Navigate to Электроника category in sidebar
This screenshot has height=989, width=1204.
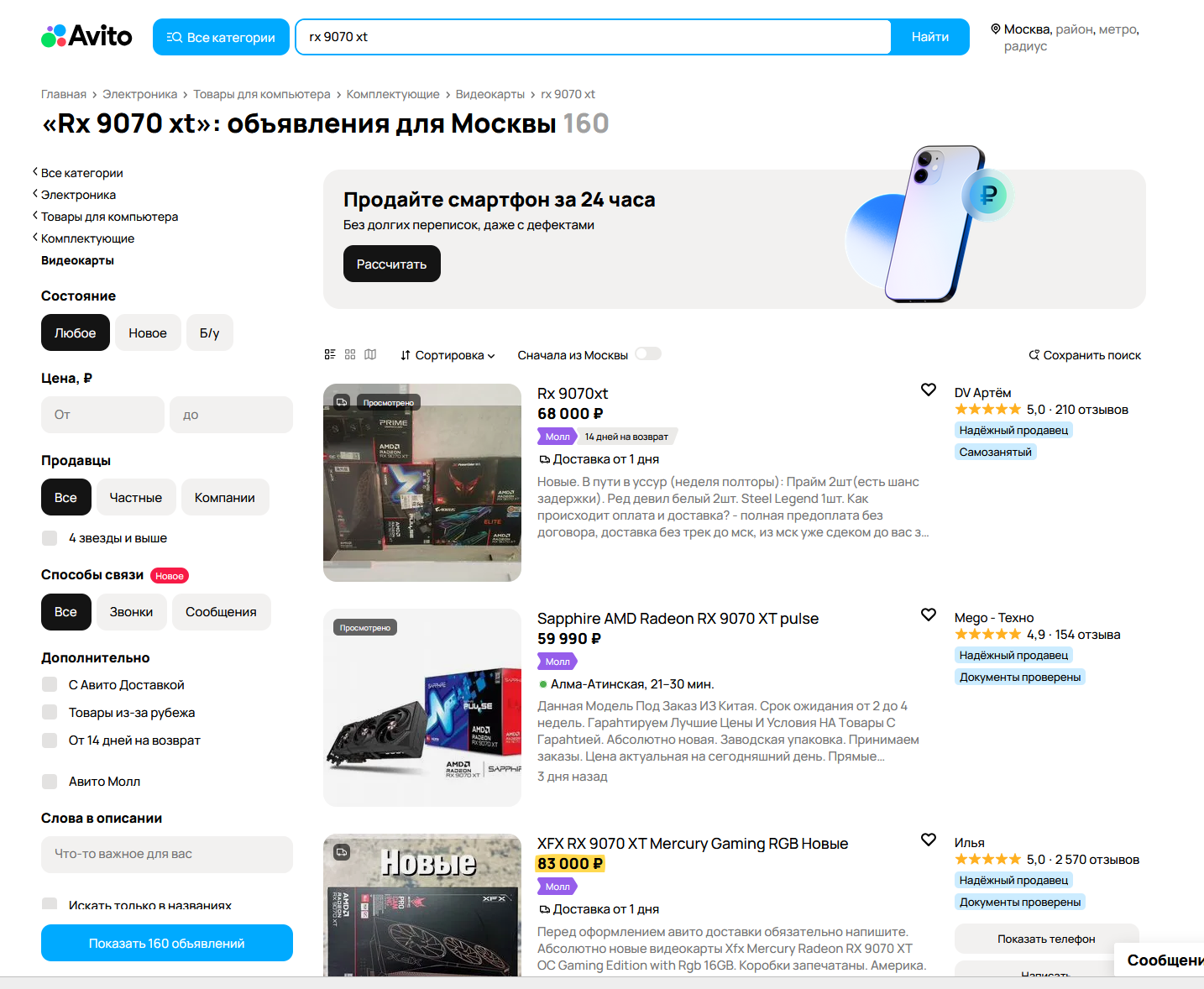pos(78,195)
